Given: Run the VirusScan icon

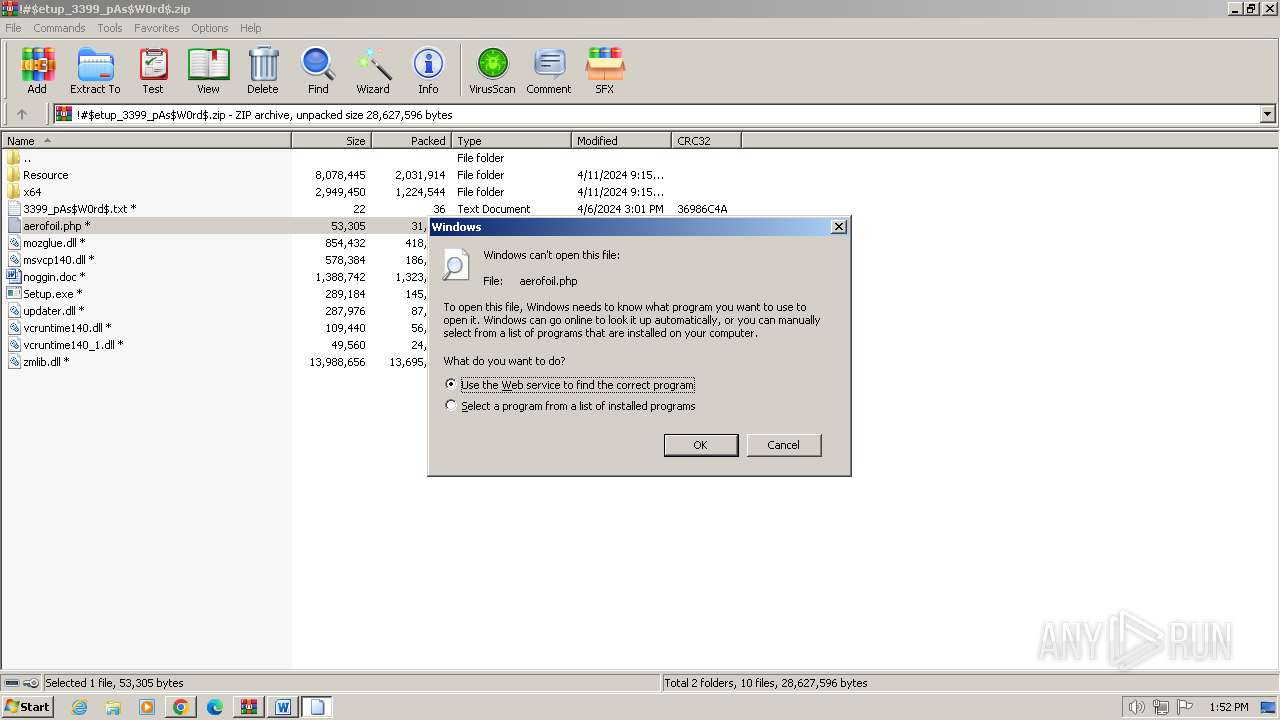Looking at the screenshot, I should point(492,71).
